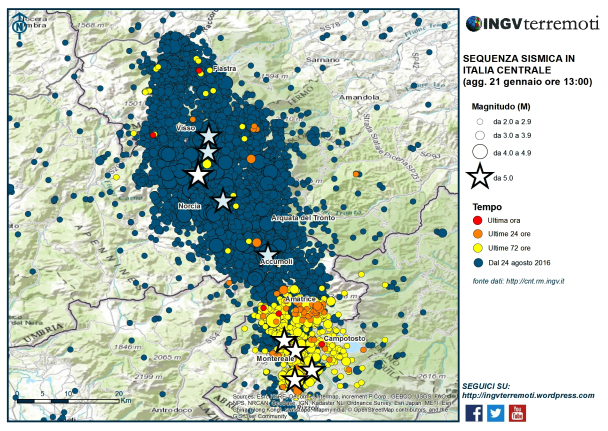Click the 1846 m elevation label

[x=129, y=347]
